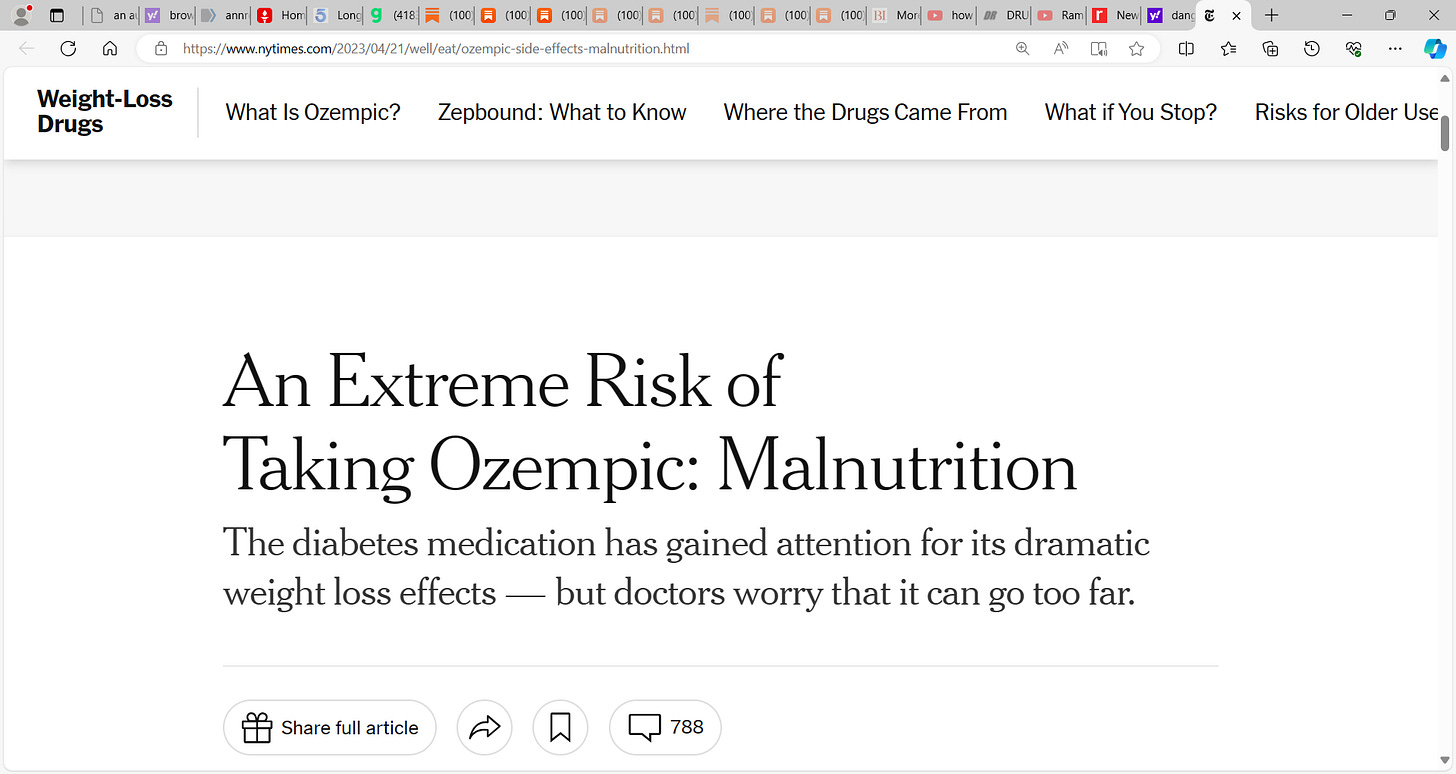Screen dimensions: 1456x774
Task: Click the curved arrow share icon
Action: 485,728
